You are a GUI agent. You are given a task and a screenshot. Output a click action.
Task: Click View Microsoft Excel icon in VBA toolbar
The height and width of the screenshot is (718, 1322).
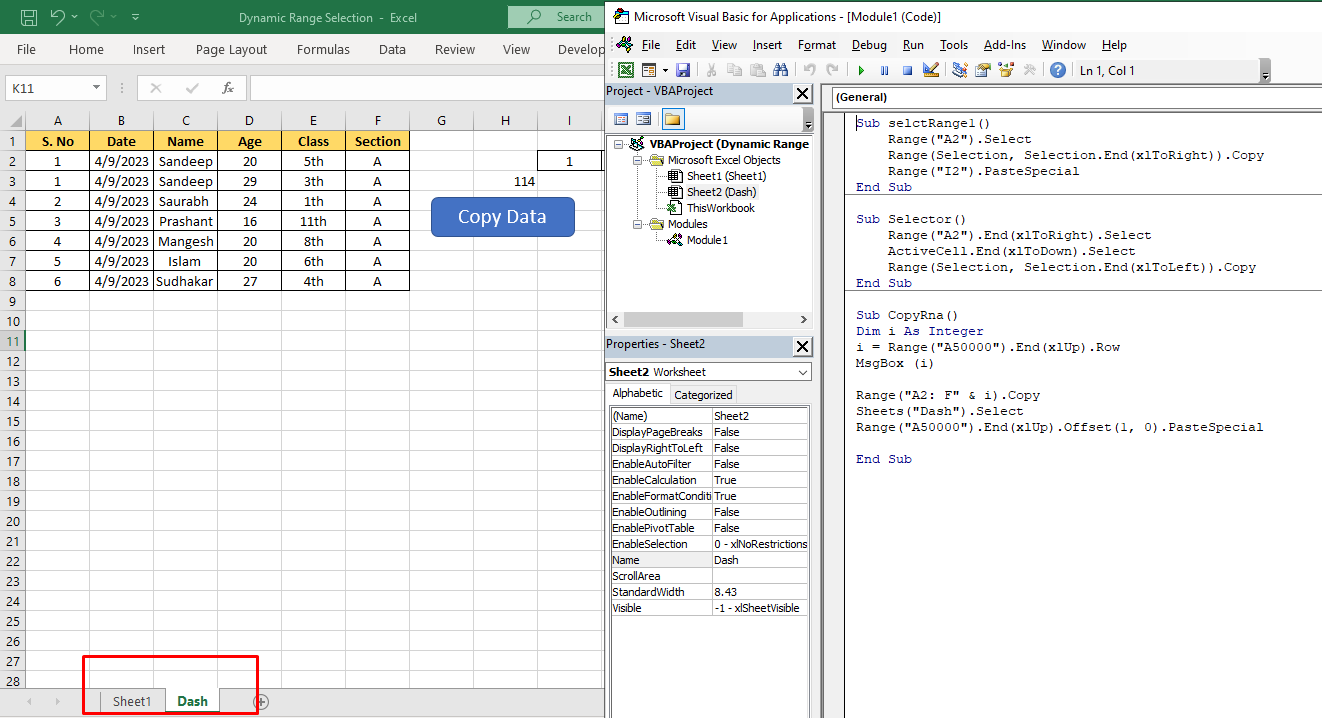(x=625, y=70)
